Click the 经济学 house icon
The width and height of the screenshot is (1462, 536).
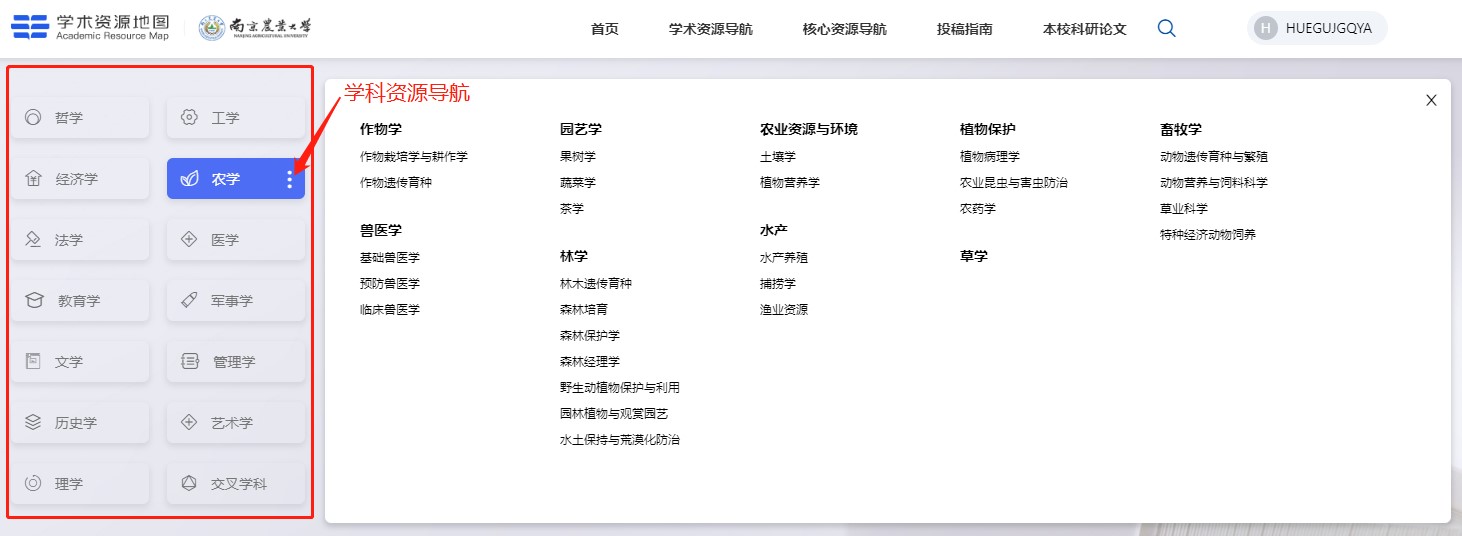click(x=33, y=179)
